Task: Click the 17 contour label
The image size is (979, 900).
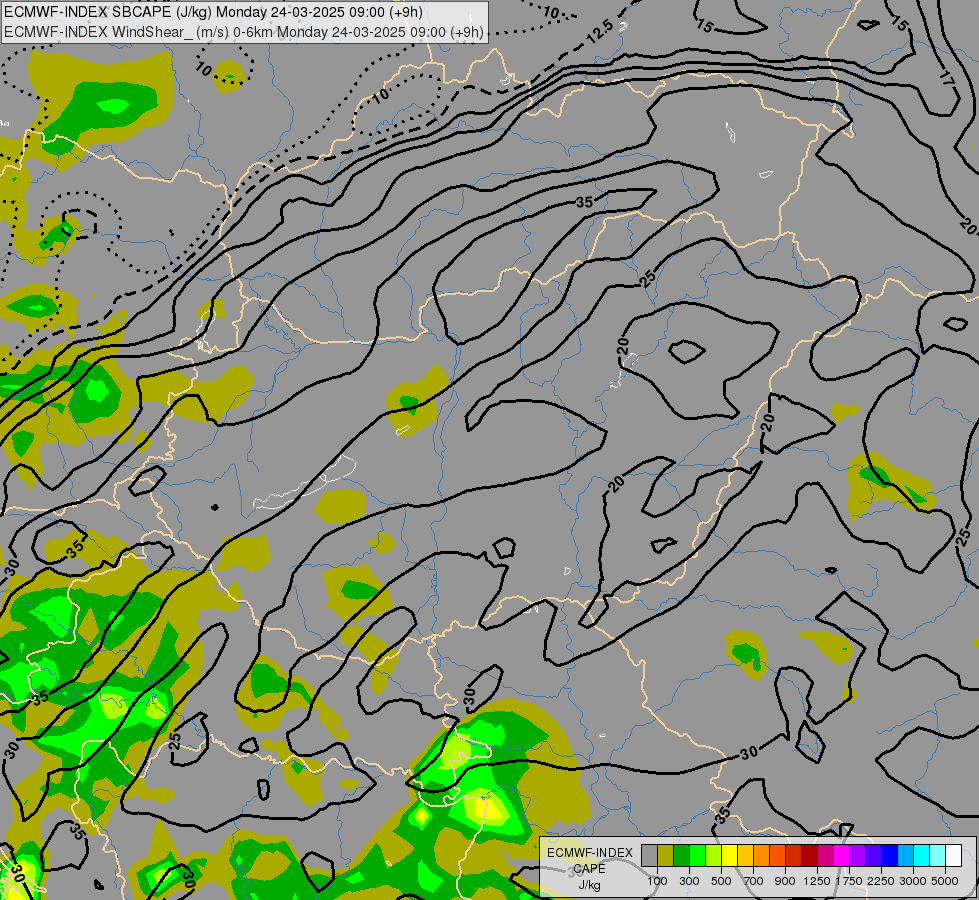Action: [947, 79]
